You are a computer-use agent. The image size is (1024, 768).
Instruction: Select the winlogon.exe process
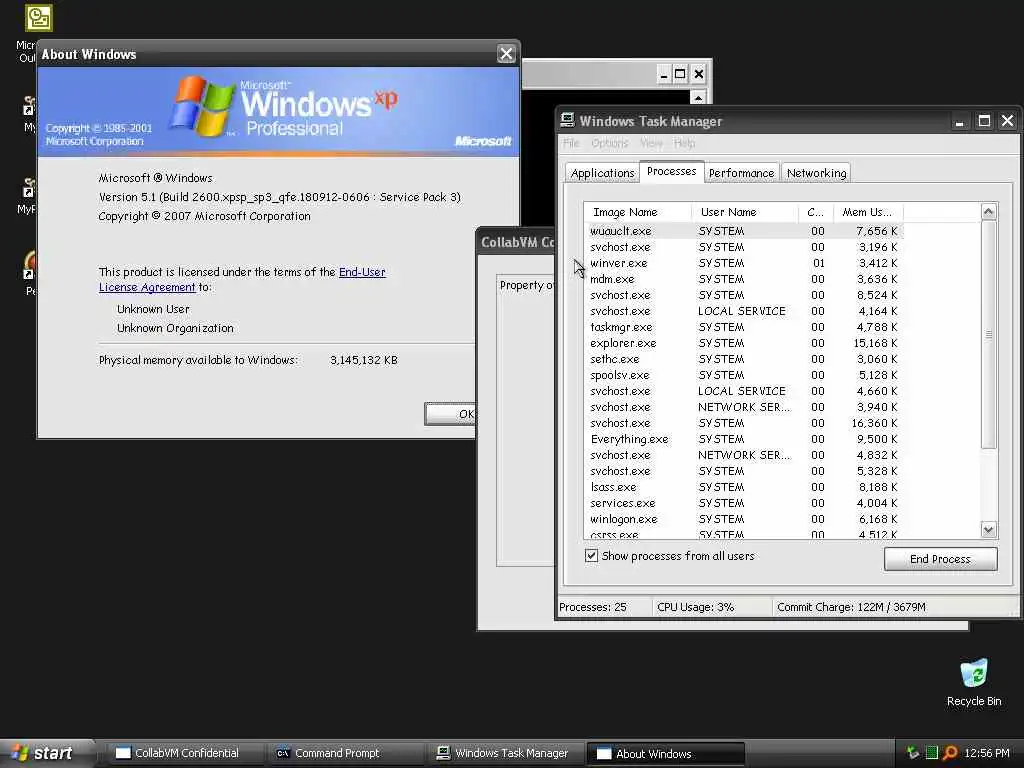pos(744,519)
